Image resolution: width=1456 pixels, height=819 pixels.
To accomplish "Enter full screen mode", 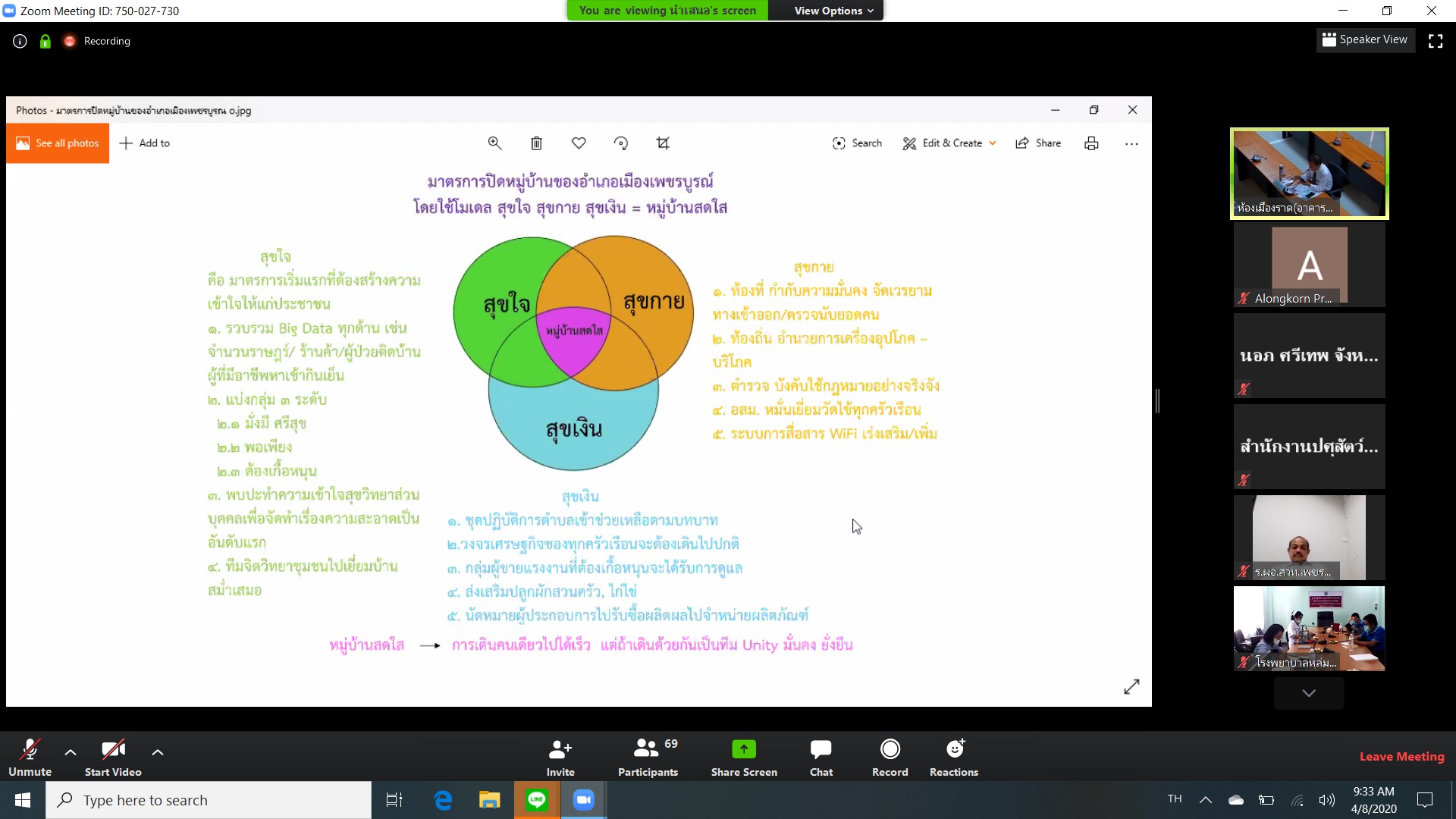I will tap(1435, 41).
